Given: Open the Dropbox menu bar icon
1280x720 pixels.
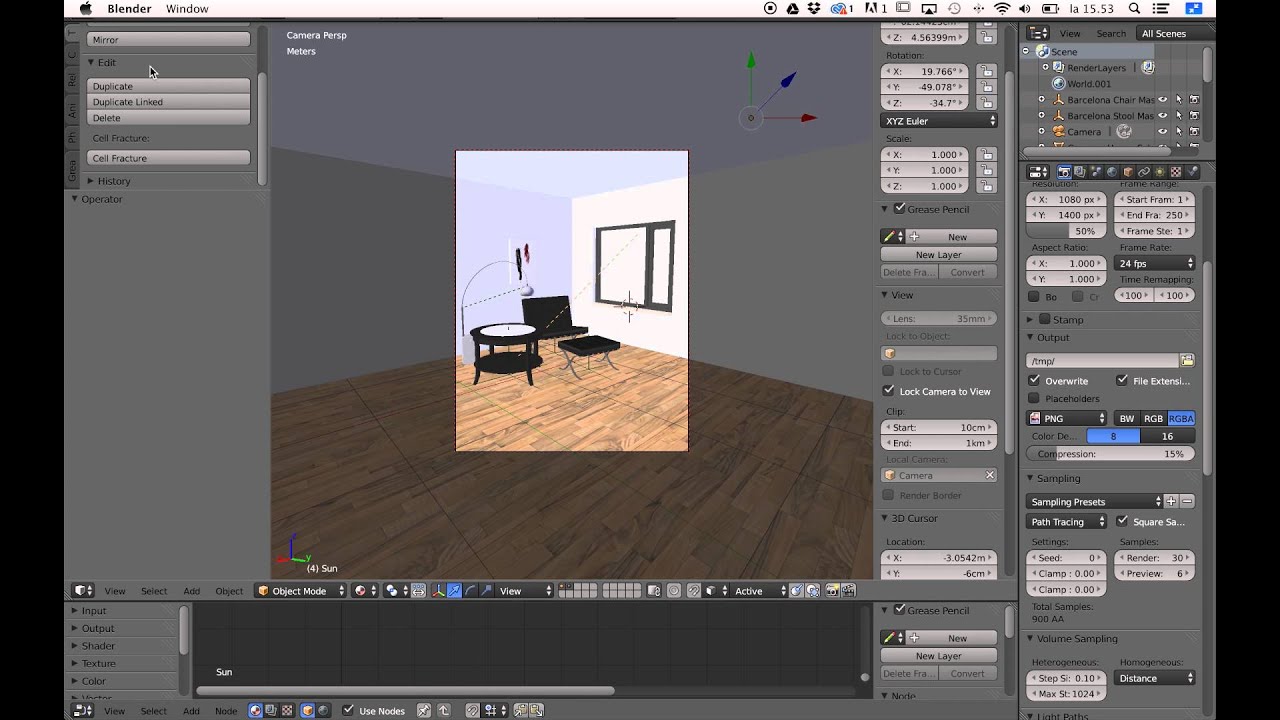Looking at the screenshot, I should click(815, 8).
